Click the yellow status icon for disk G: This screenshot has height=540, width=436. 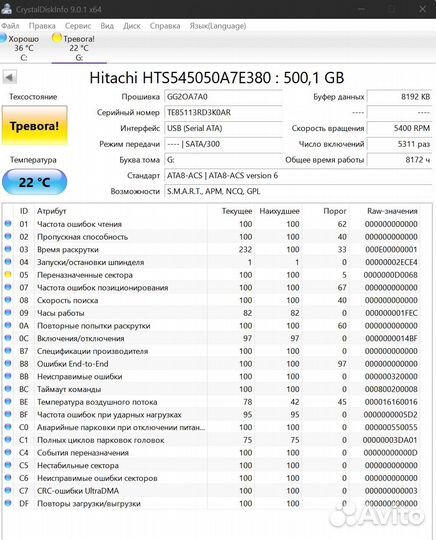(x=57, y=38)
